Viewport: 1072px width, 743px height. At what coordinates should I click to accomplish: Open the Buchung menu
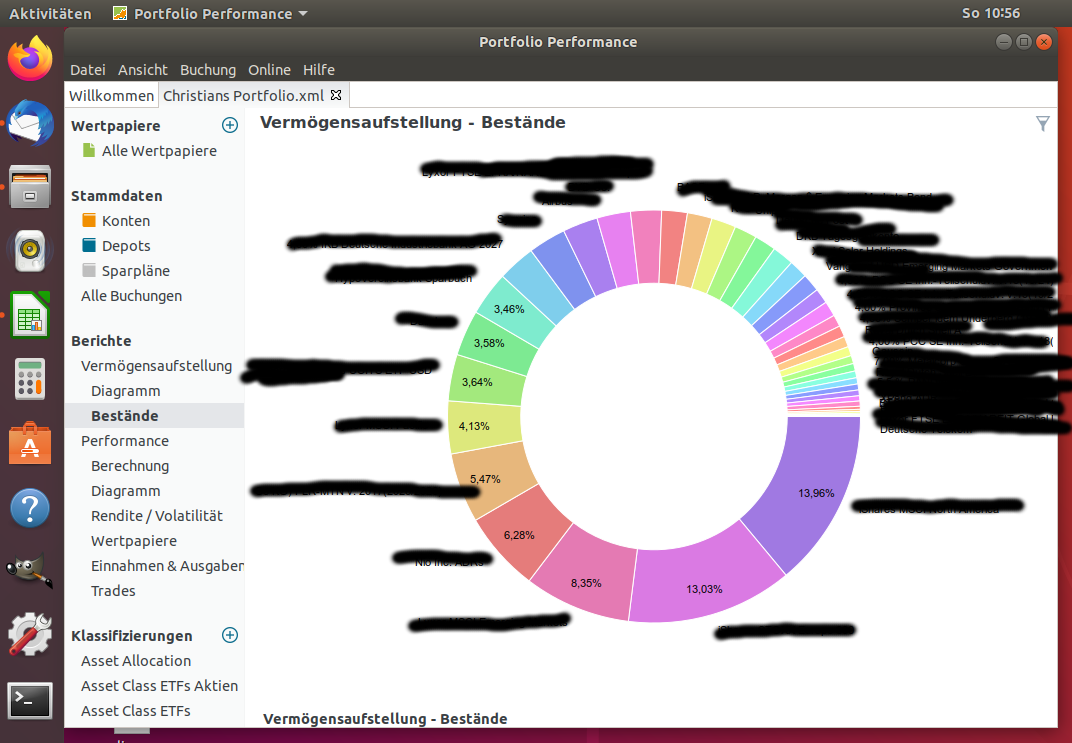[208, 70]
